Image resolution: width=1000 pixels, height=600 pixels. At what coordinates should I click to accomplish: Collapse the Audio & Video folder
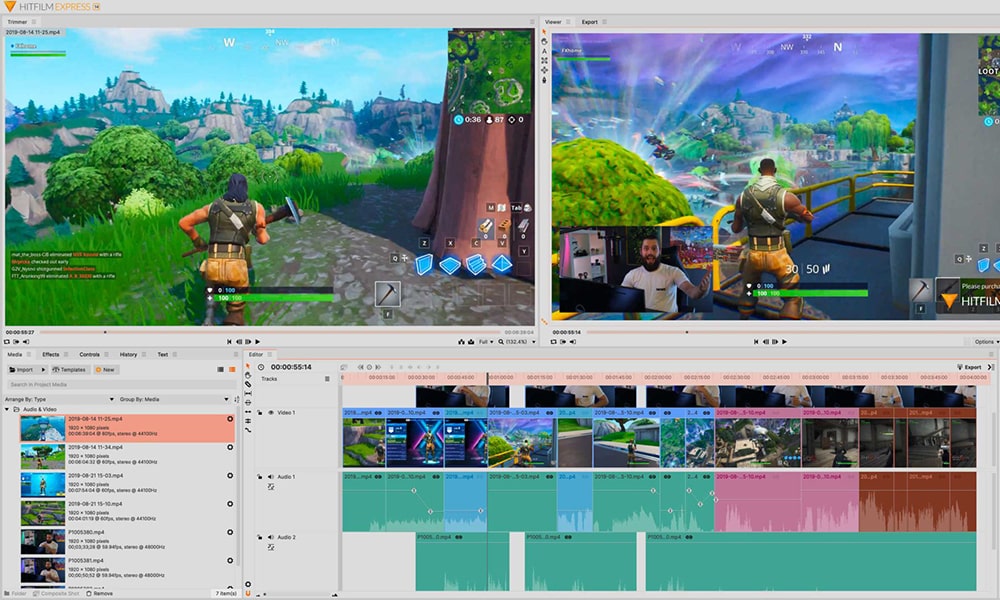click(7, 409)
